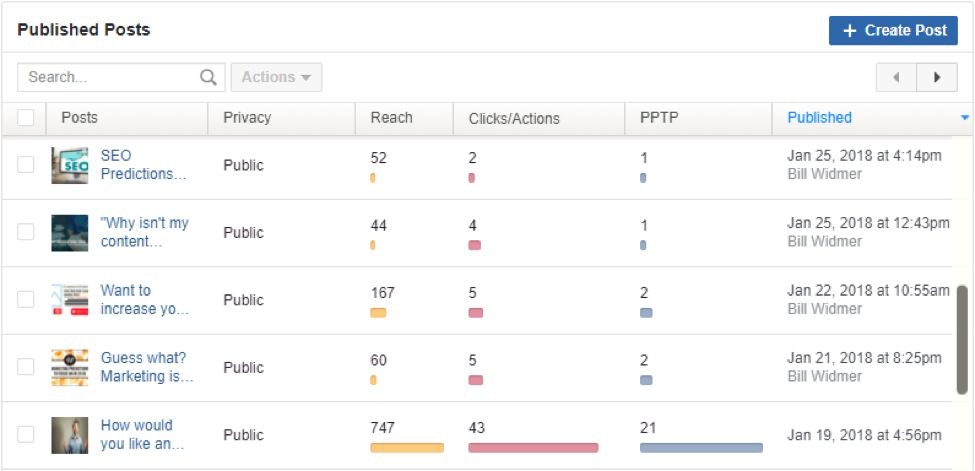Select the SEO Predictions post checkbox

26,165
